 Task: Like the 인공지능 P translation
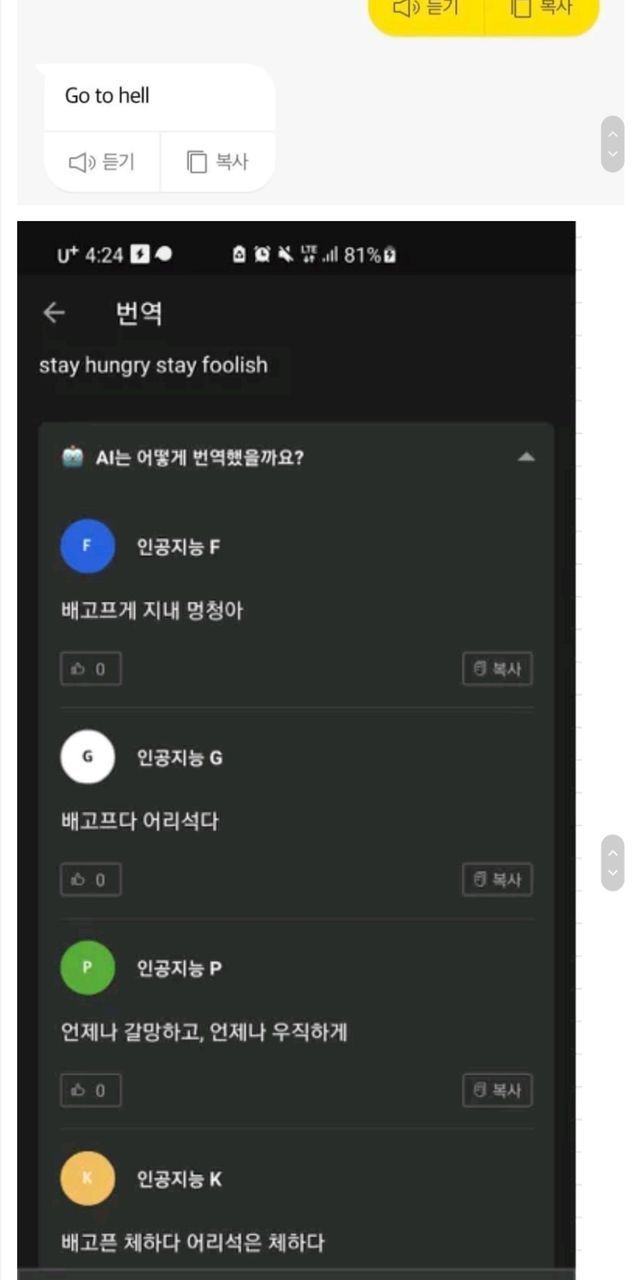(91, 1090)
